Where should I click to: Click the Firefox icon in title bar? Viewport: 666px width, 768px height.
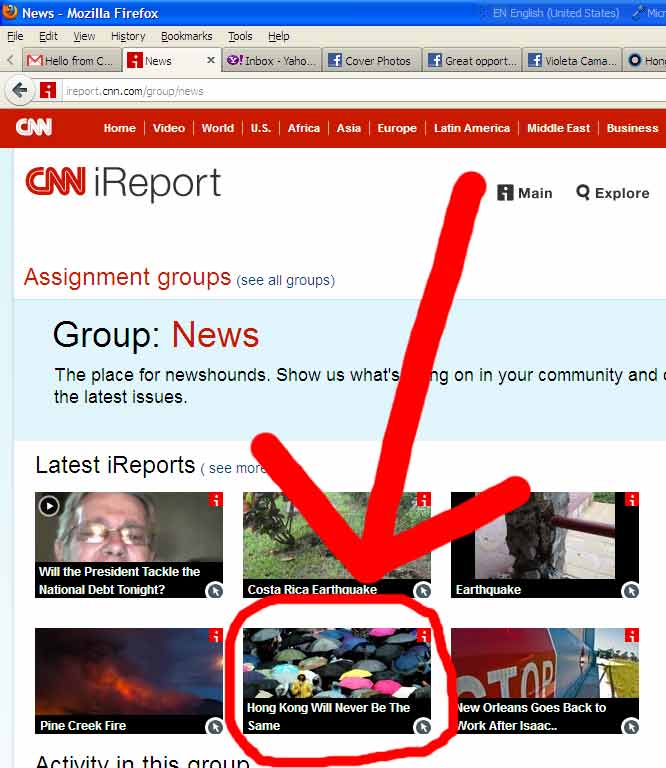tap(9, 12)
